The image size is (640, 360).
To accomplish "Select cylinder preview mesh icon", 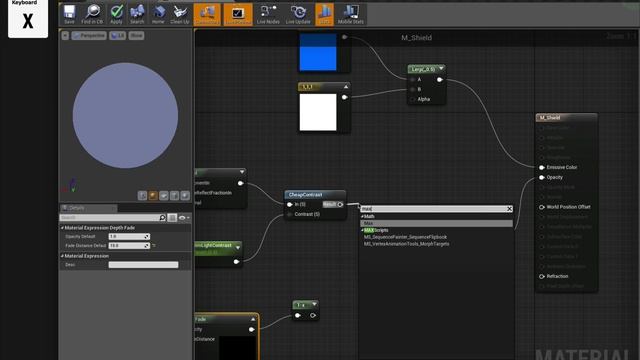I will [x=142, y=196].
